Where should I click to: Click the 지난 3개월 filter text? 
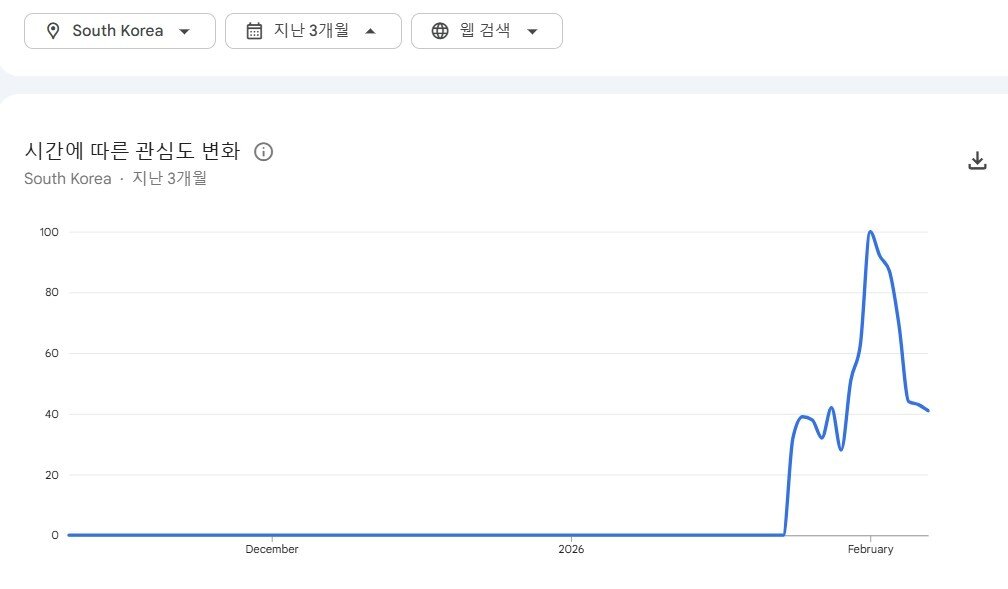coord(311,31)
